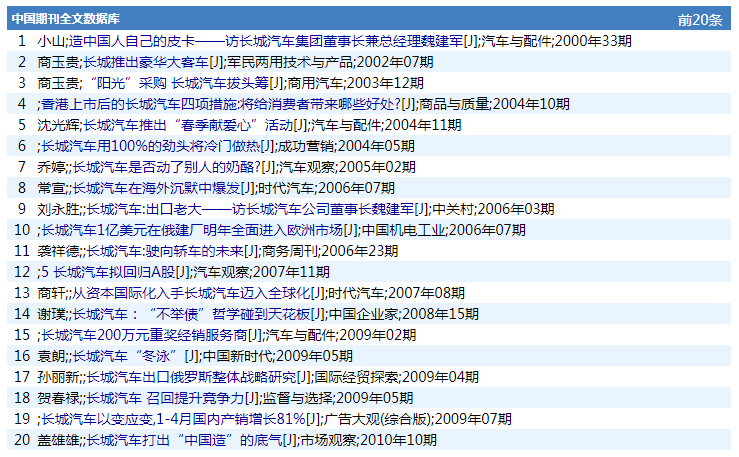Screen dimensions: 739x457
Task: Select author 孙丽新 in row 17
Action: pyautogui.click(x=58, y=377)
